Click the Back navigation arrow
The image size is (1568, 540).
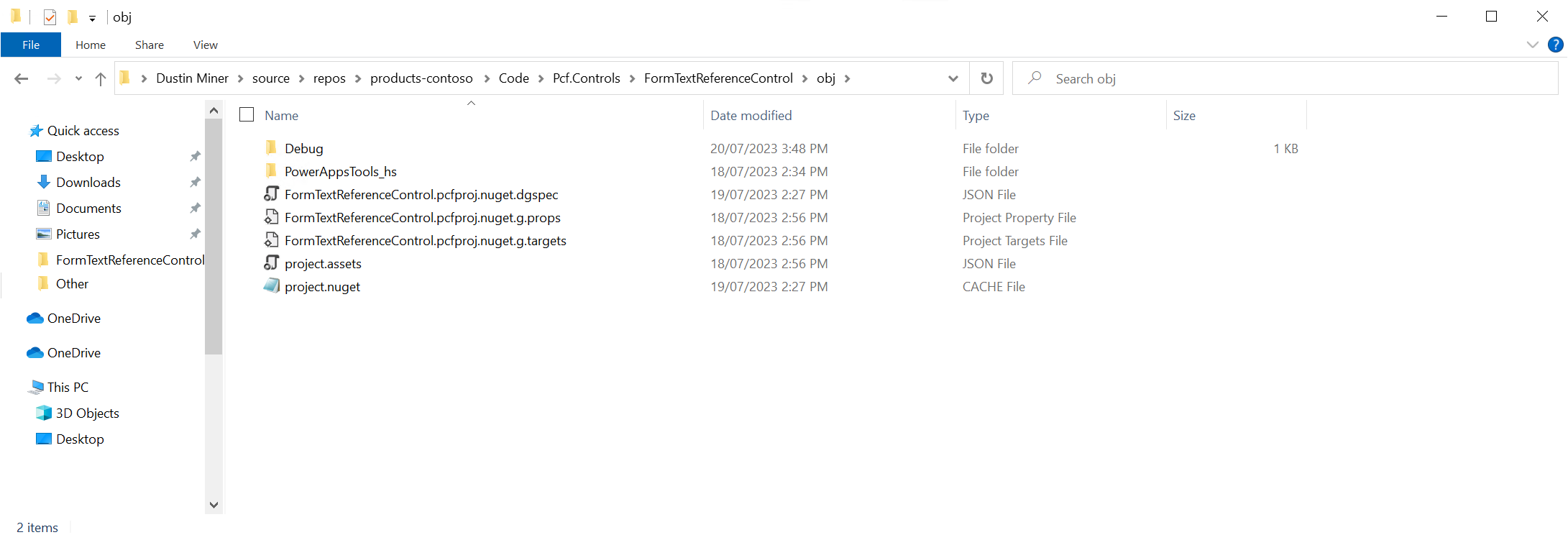pos(22,79)
